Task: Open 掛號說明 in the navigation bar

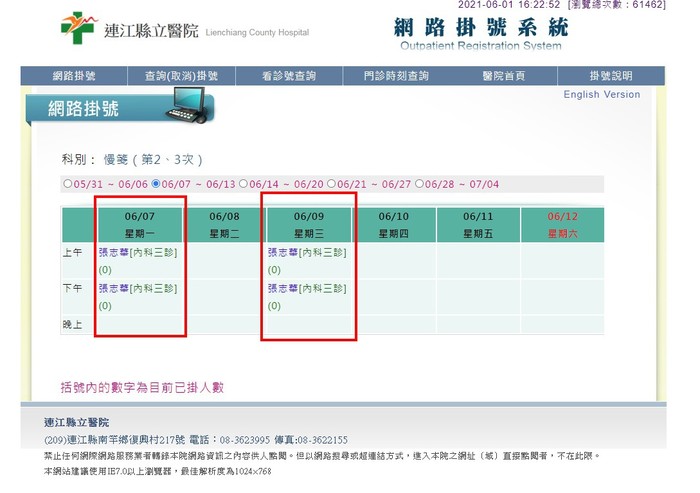Action: pos(610,76)
